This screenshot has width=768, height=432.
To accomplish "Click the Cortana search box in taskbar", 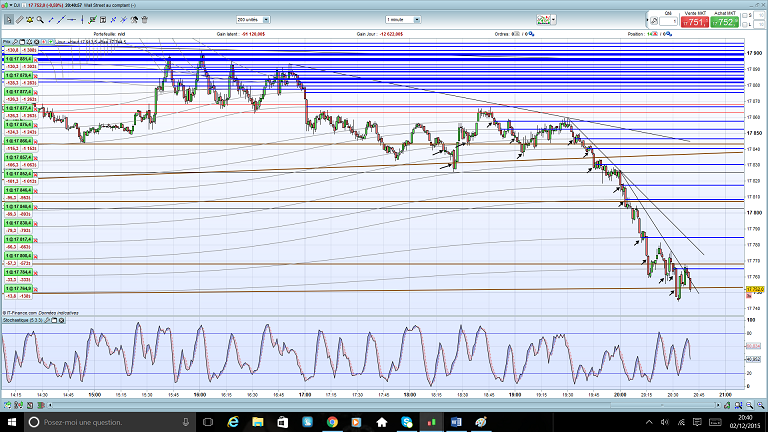I will coord(100,423).
